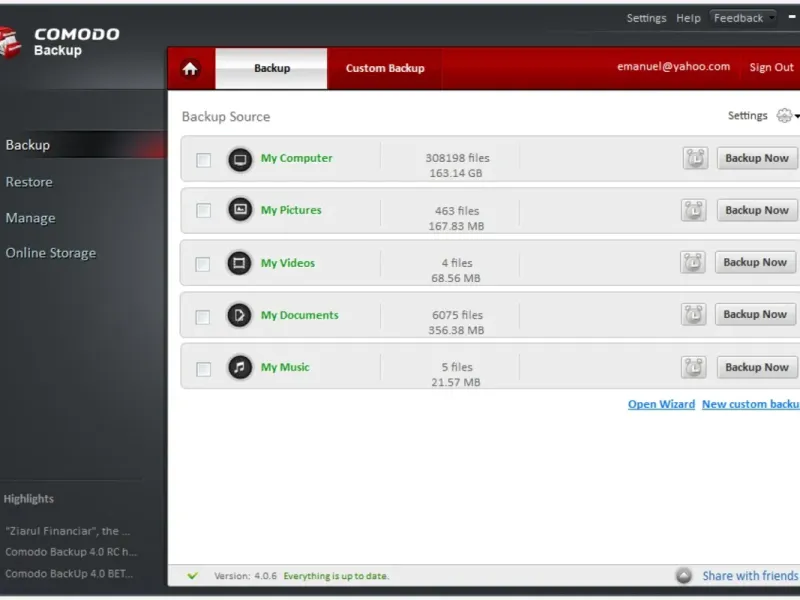Check the My Videos checkbox
The image size is (800, 600).
point(203,264)
